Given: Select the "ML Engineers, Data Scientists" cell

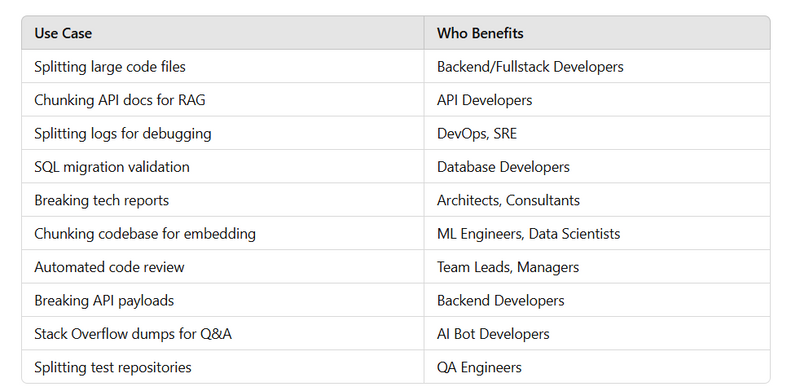Looking at the screenshot, I should 597,233.
